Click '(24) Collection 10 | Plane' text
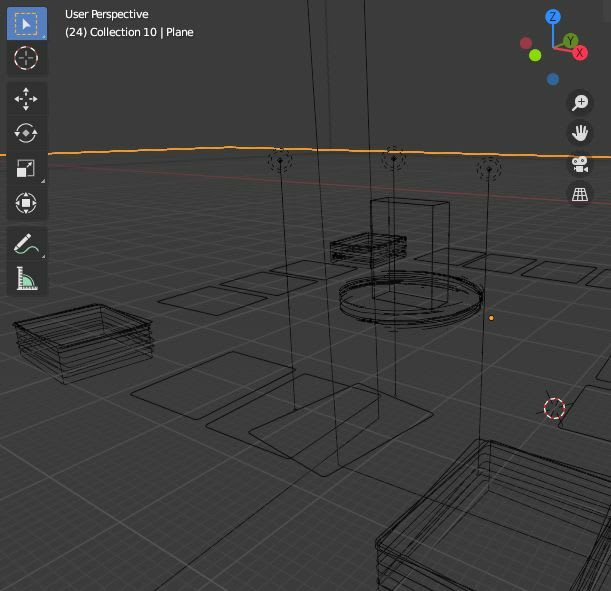Screen dimensions: 611x591 pyautogui.click(x=129, y=32)
